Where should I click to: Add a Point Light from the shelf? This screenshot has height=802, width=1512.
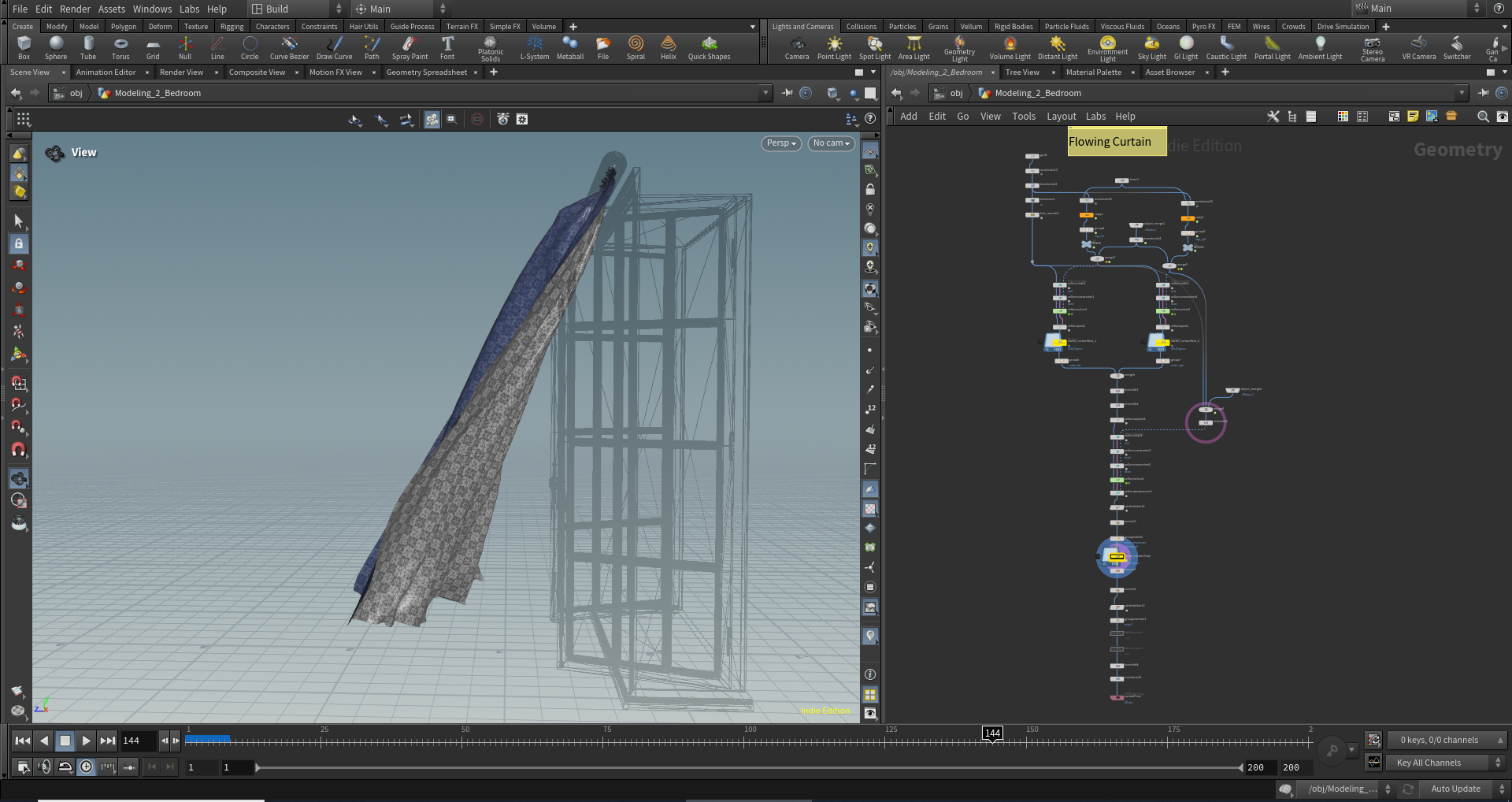coord(833,47)
